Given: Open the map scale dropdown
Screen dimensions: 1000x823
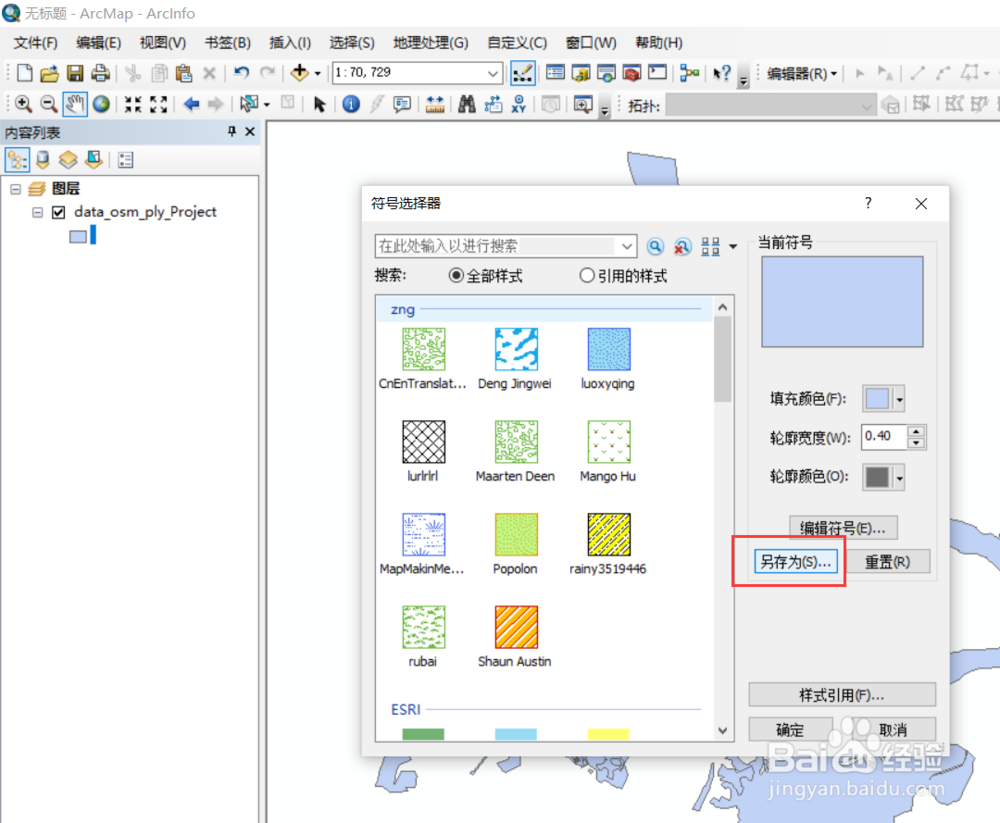Looking at the screenshot, I should point(492,73).
